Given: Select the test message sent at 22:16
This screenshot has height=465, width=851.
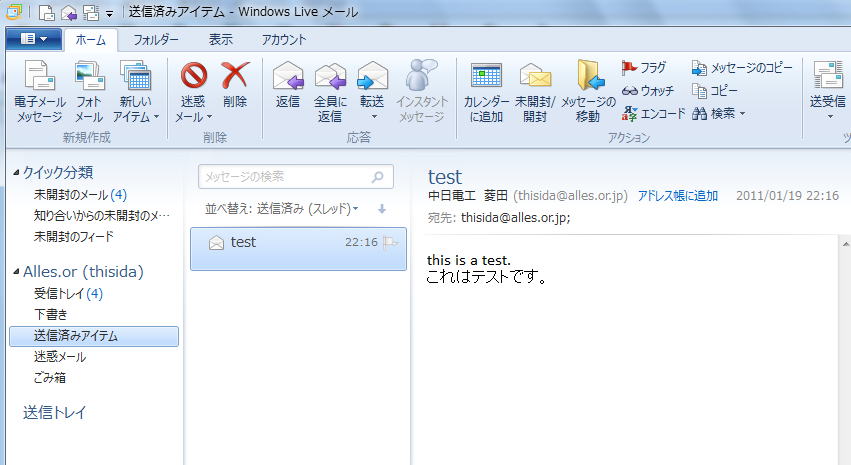Looking at the screenshot, I should pyautogui.click(x=299, y=249).
